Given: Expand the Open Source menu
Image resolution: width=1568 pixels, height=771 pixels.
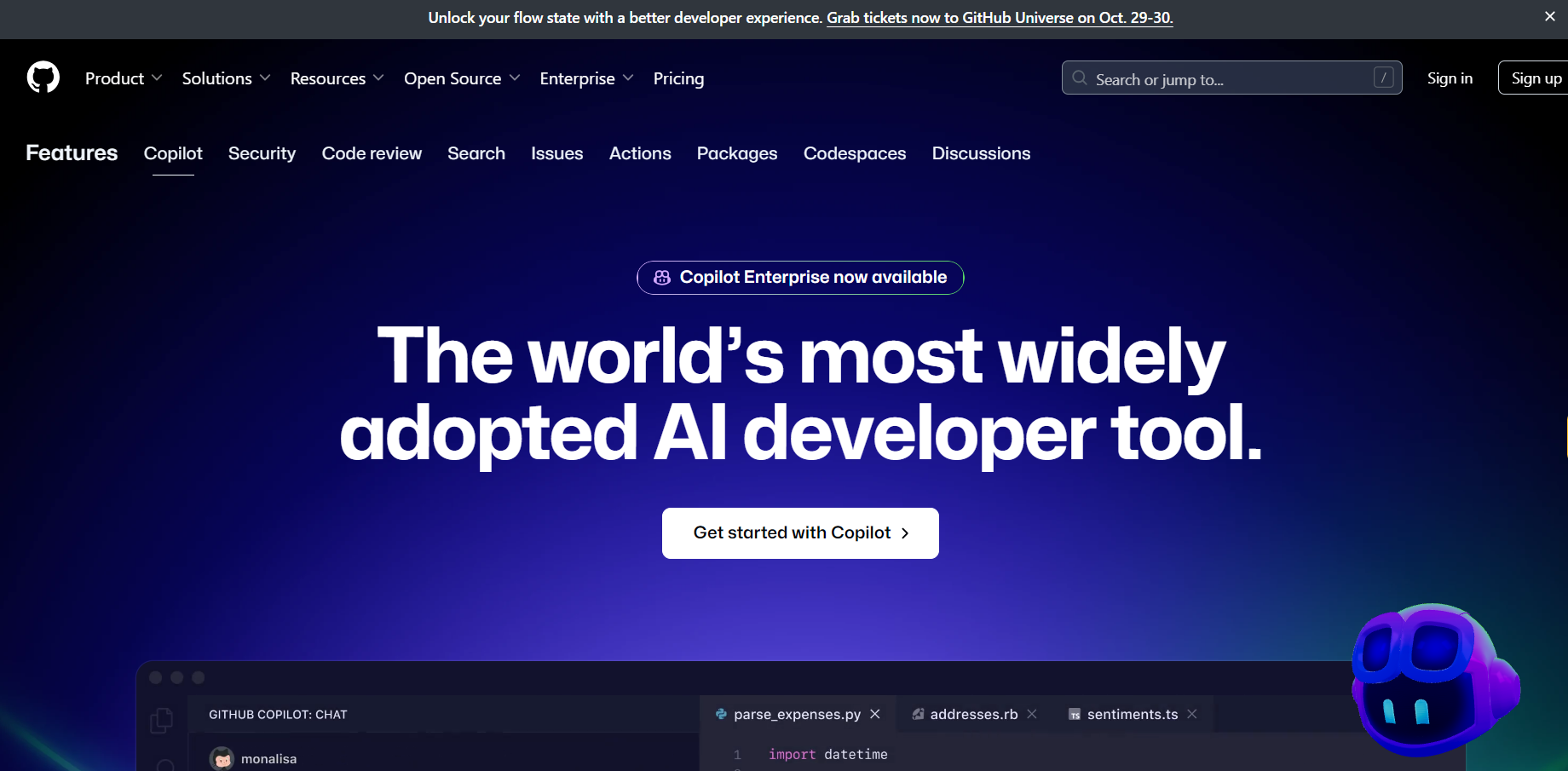Looking at the screenshot, I should click(x=462, y=78).
